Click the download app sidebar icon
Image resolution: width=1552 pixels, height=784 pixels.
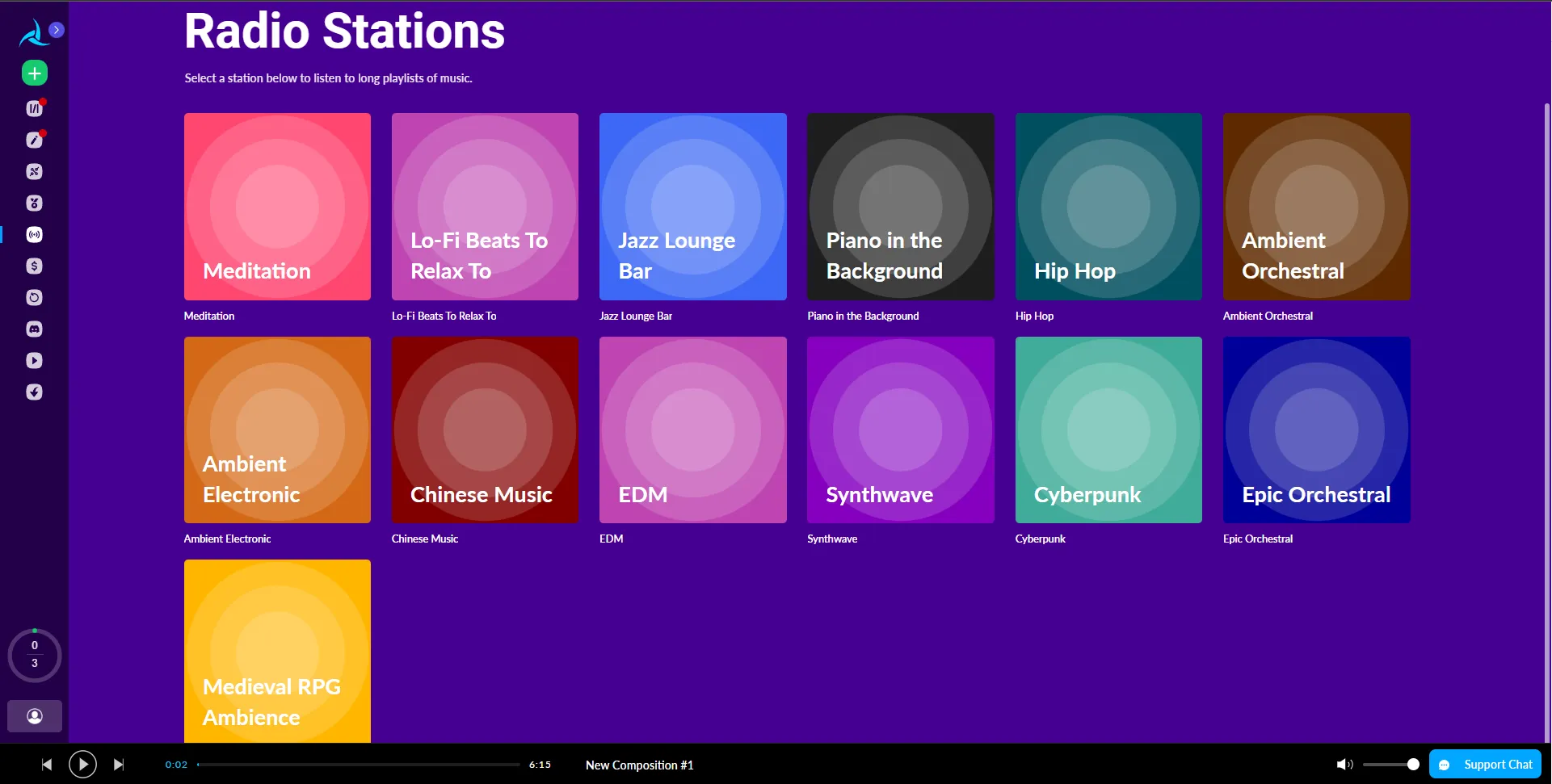(34, 392)
